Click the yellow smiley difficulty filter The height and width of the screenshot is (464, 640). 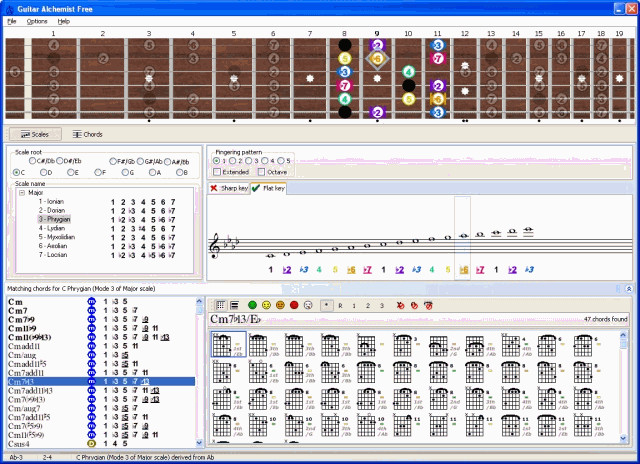point(267,304)
